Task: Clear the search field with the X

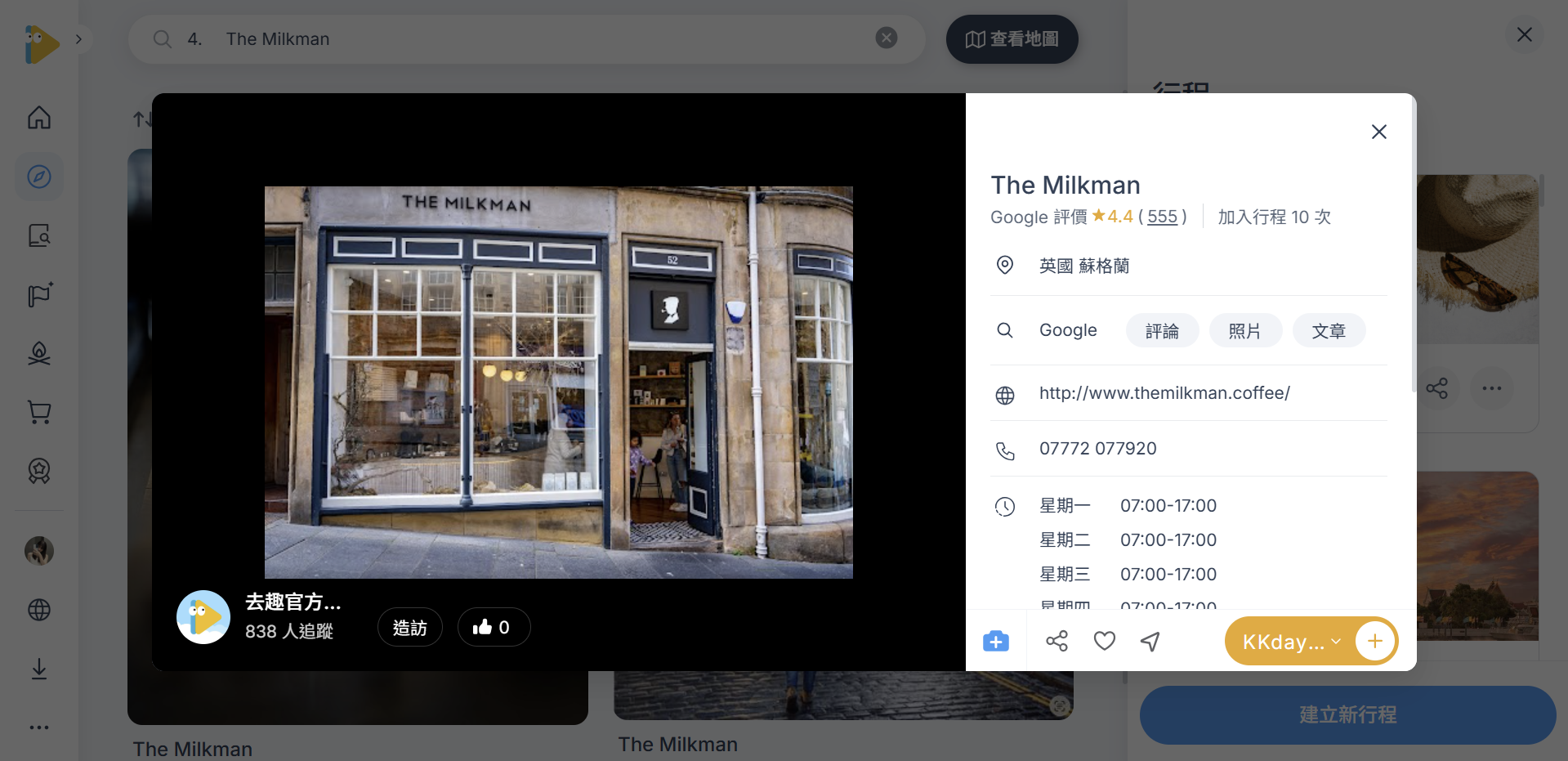Action: pyautogui.click(x=886, y=38)
